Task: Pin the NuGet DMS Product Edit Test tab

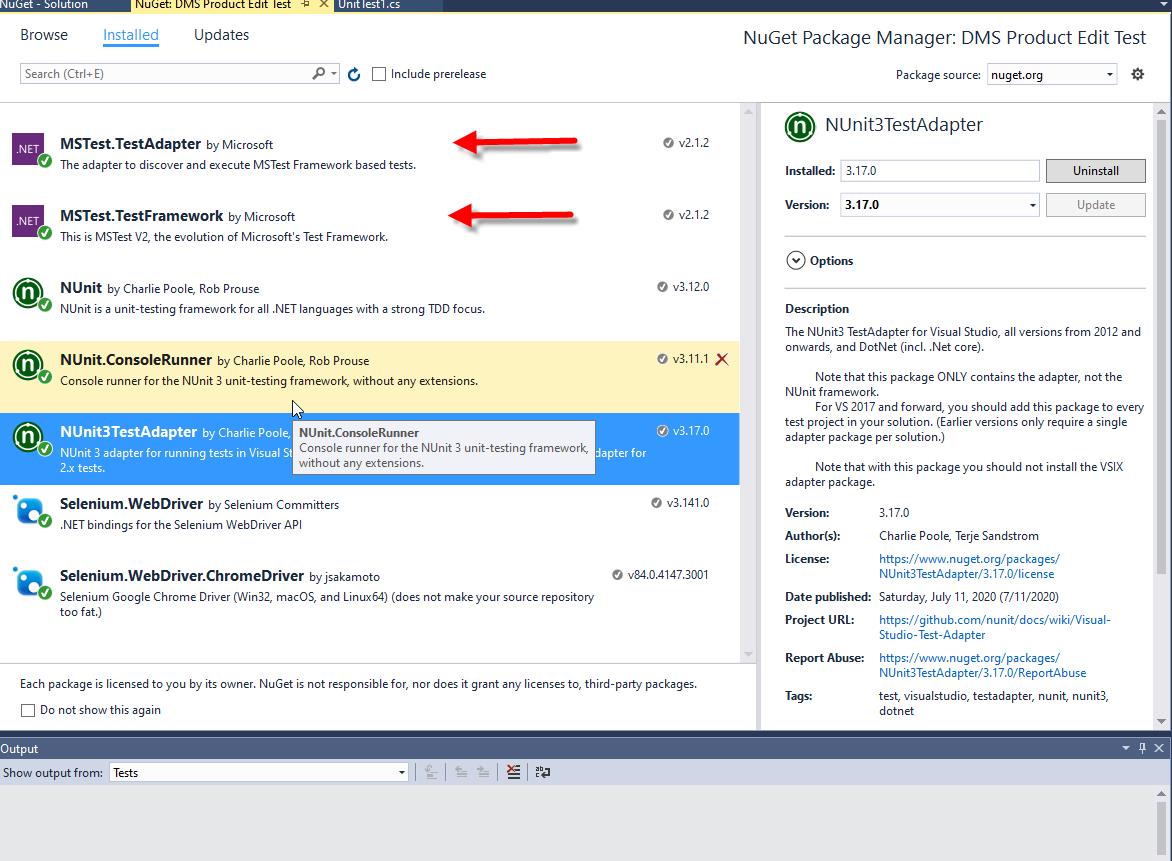Action: coord(305,4)
